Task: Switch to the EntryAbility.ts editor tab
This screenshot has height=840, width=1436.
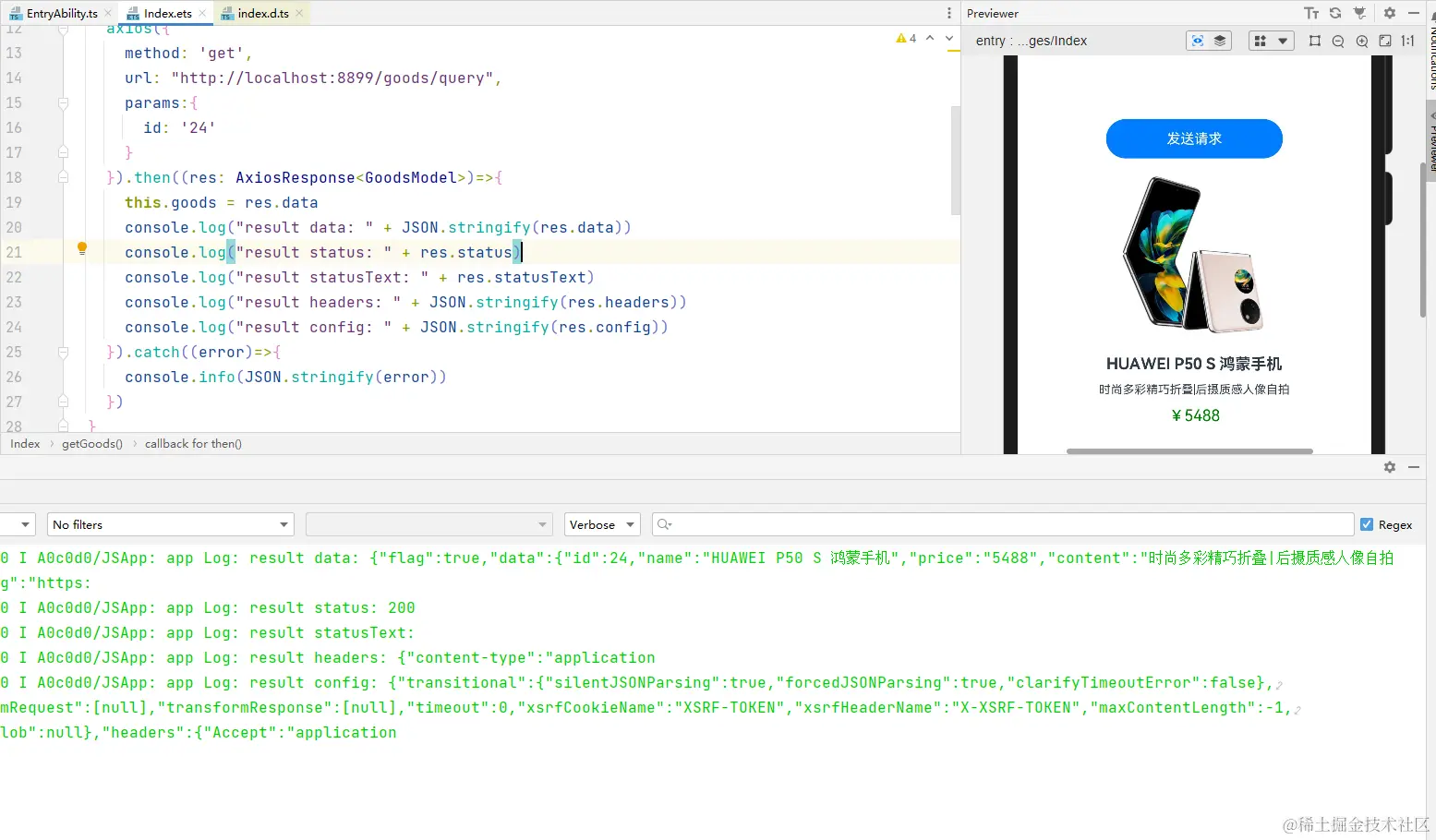Action: 61,14
